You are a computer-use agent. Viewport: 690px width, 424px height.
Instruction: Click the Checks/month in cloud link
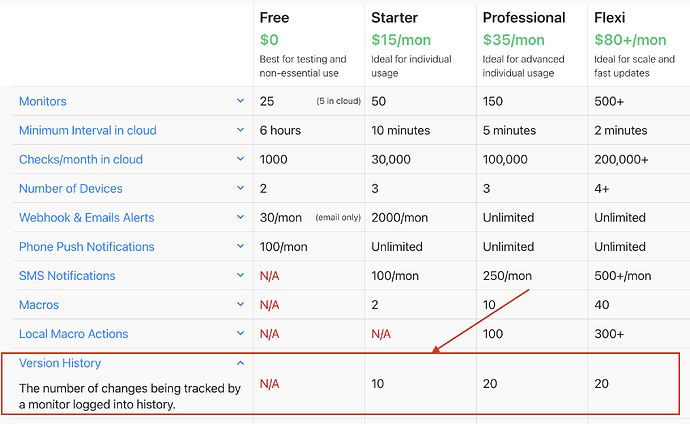pyautogui.click(x=80, y=159)
